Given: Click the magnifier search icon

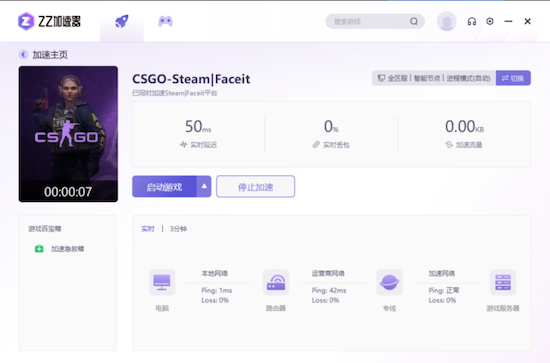Looking at the screenshot, I should [x=414, y=21].
